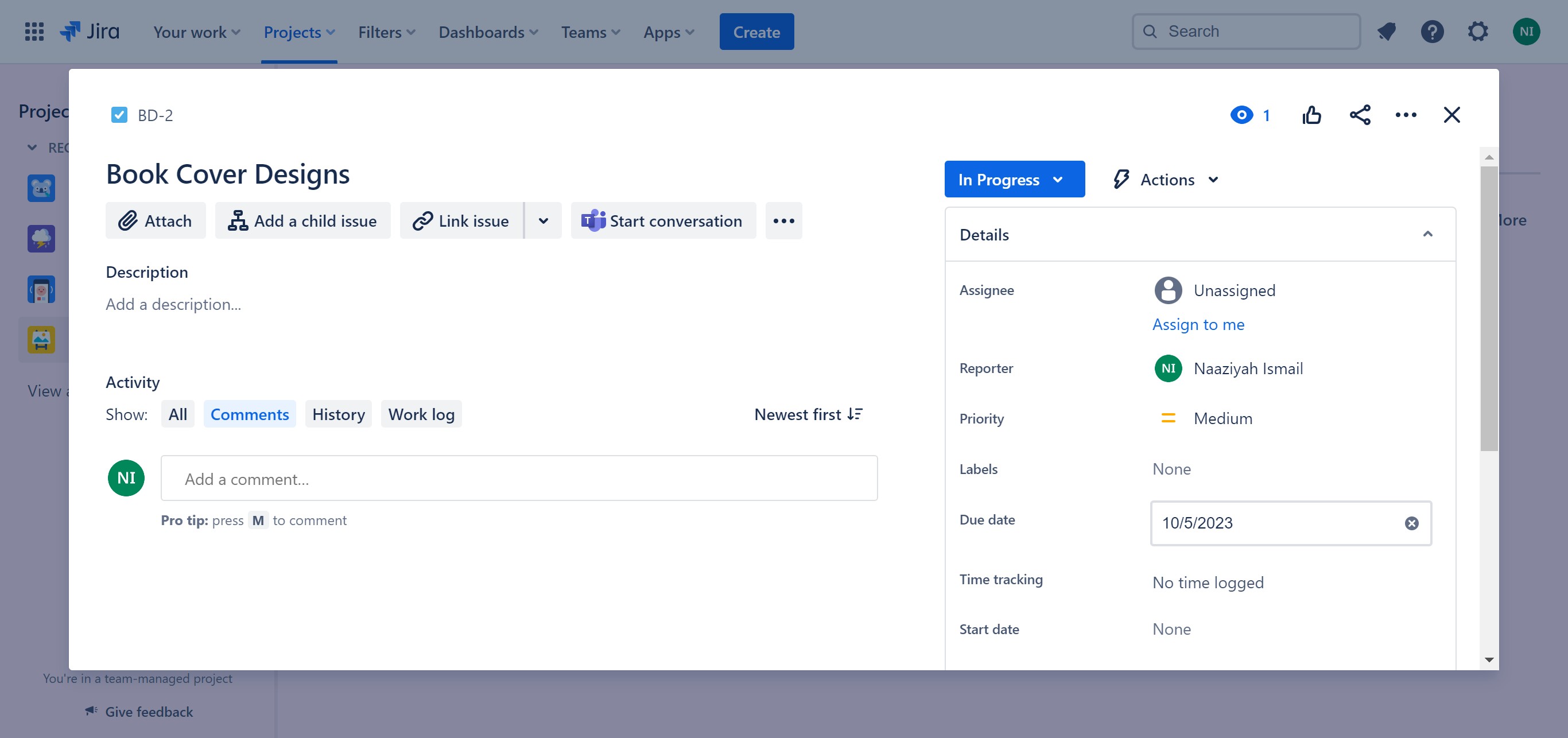Viewport: 1568px width, 738px height.
Task: Click Assign to me link
Action: 1198,324
